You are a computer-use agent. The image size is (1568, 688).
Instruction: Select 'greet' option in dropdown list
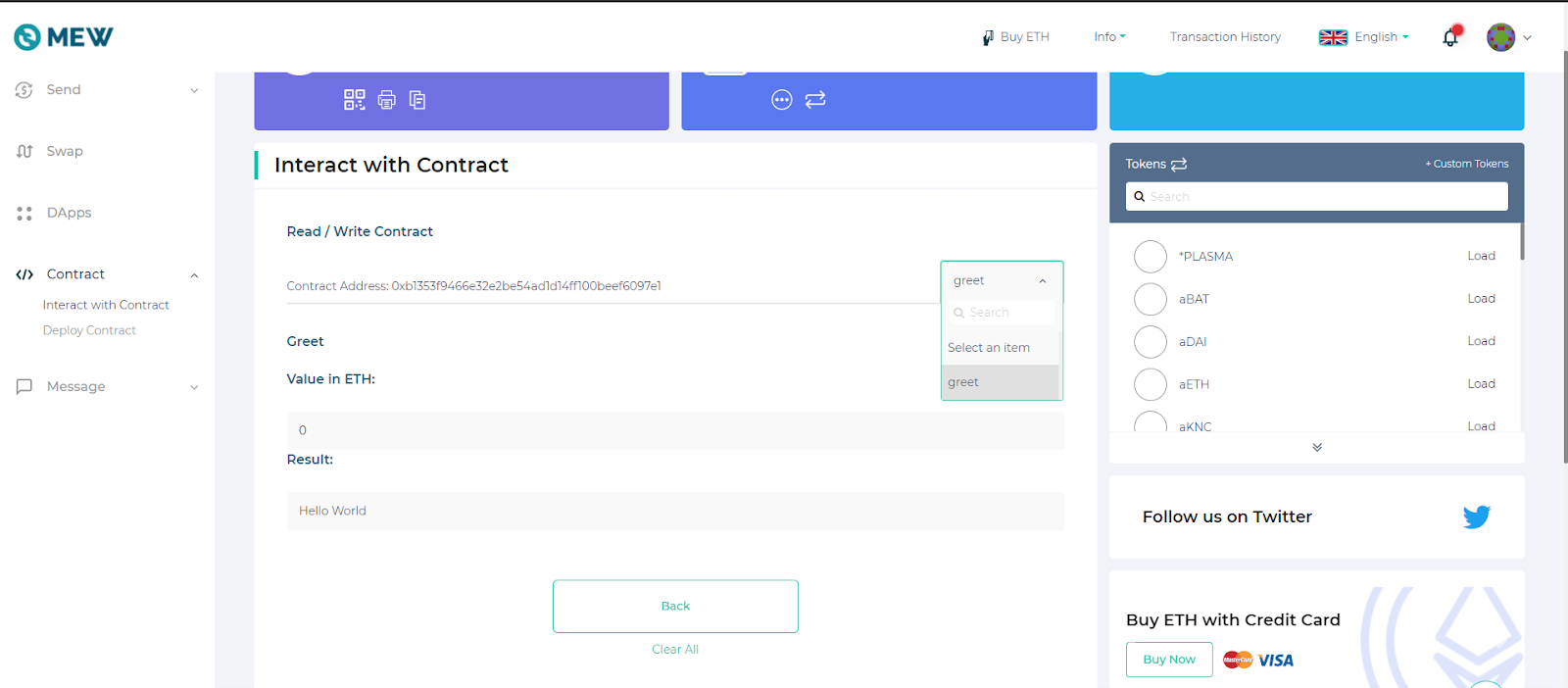point(1000,382)
